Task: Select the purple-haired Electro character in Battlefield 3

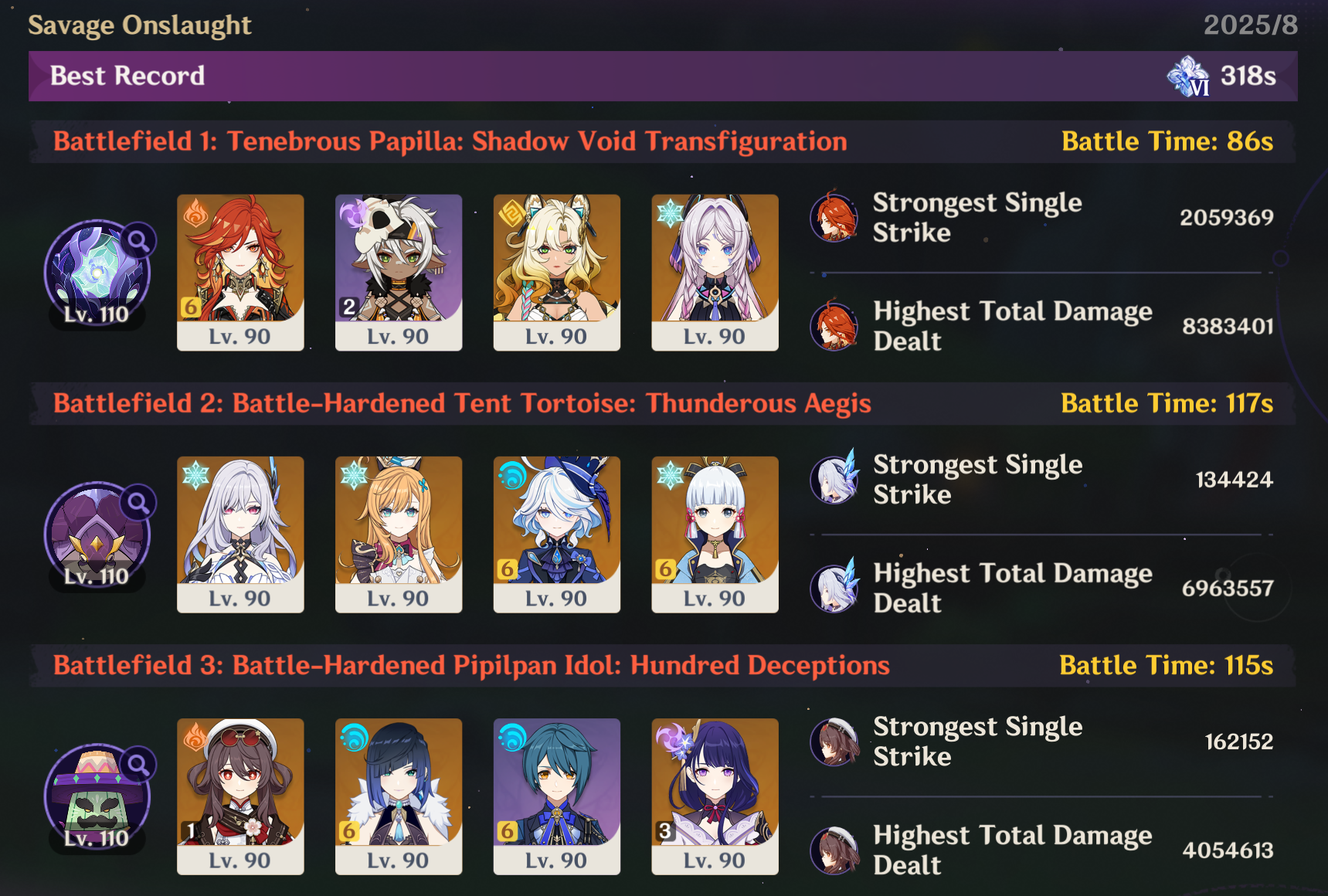Action: 715,796
